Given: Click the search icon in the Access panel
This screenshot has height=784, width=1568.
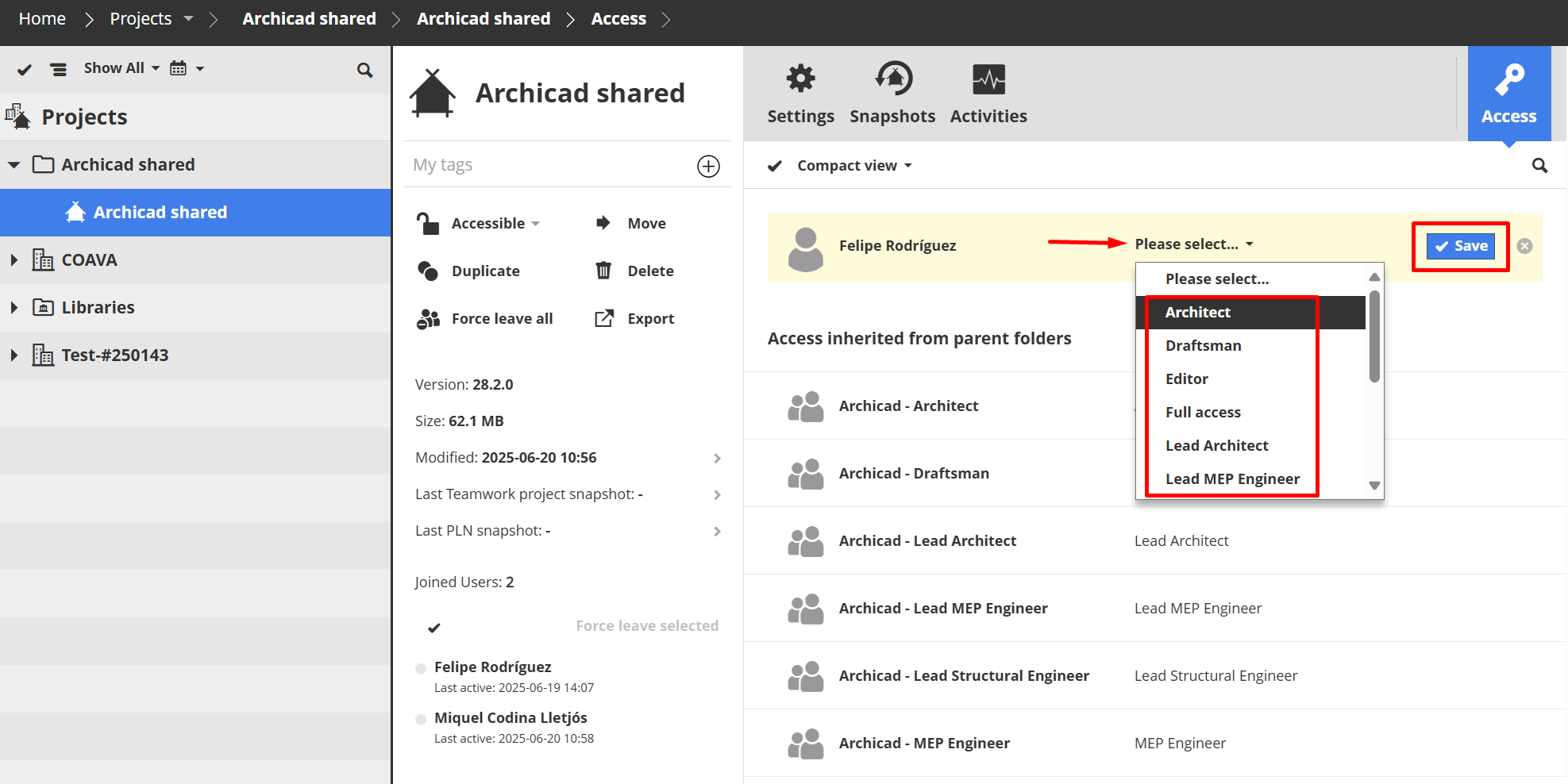Looking at the screenshot, I should point(1539,165).
